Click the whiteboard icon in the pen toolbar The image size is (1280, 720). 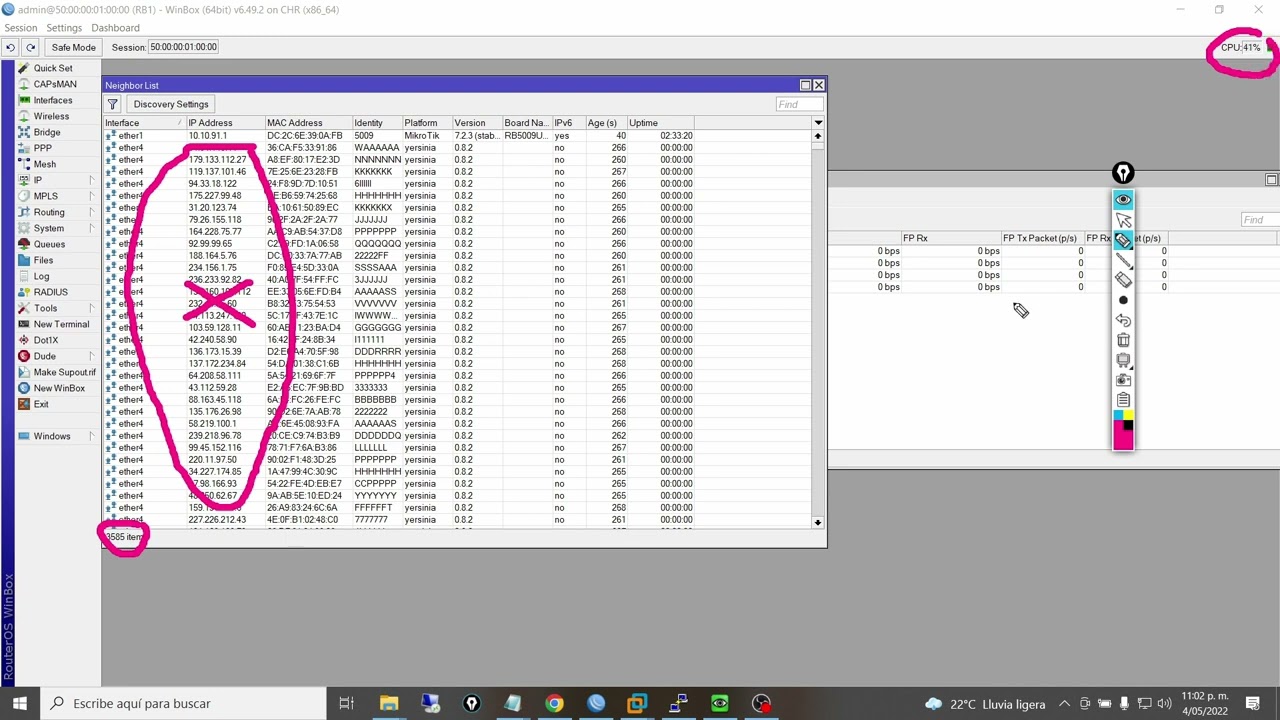(1123, 360)
